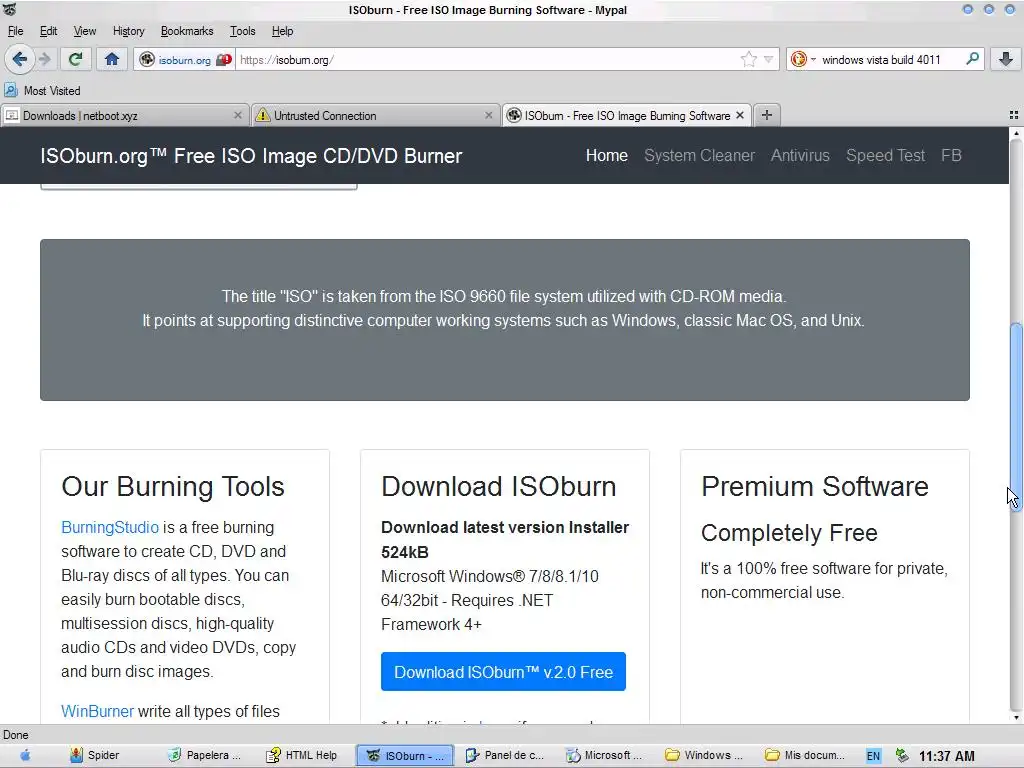Click the ISOburn.org site title heading
This screenshot has height=768, width=1024.
(251, 156)
